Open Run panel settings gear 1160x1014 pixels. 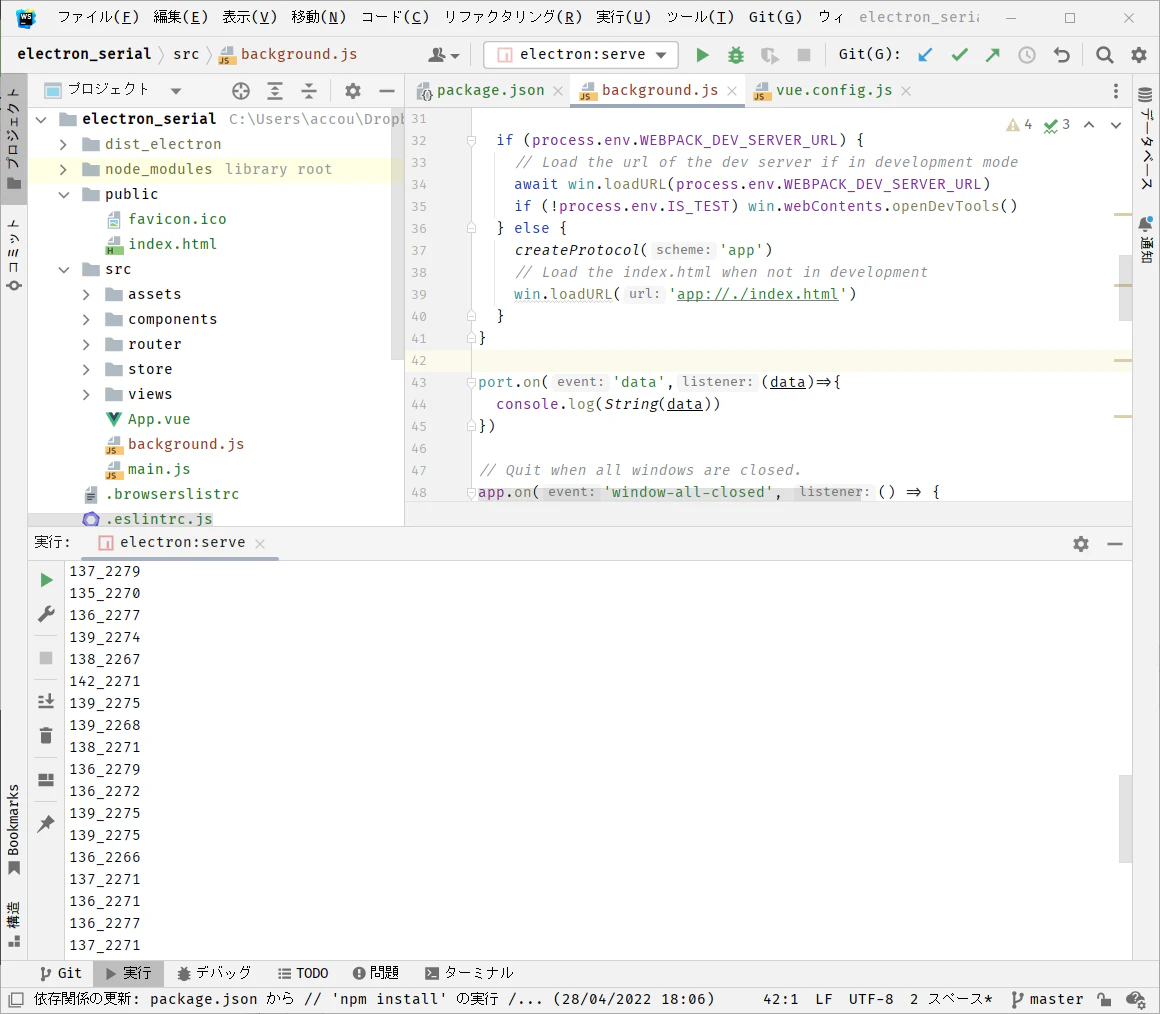tap(1081, 544)
